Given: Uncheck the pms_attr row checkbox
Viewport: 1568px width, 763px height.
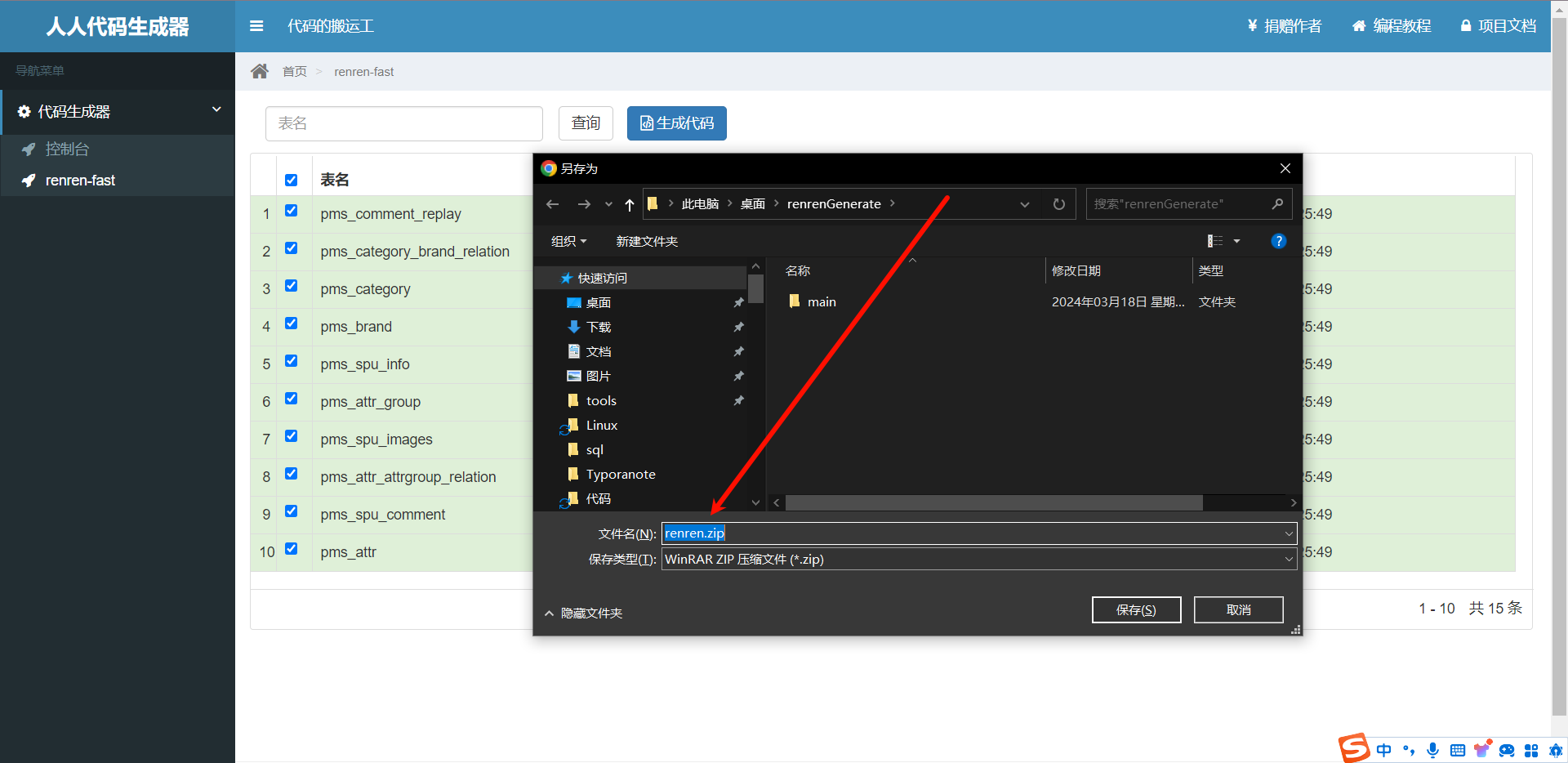Looking at the screenshot, I should point(292,549).
